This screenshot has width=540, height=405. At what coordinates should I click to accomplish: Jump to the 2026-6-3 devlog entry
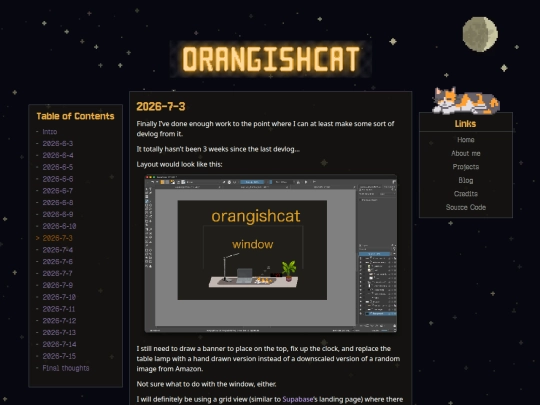click(58, 144)
